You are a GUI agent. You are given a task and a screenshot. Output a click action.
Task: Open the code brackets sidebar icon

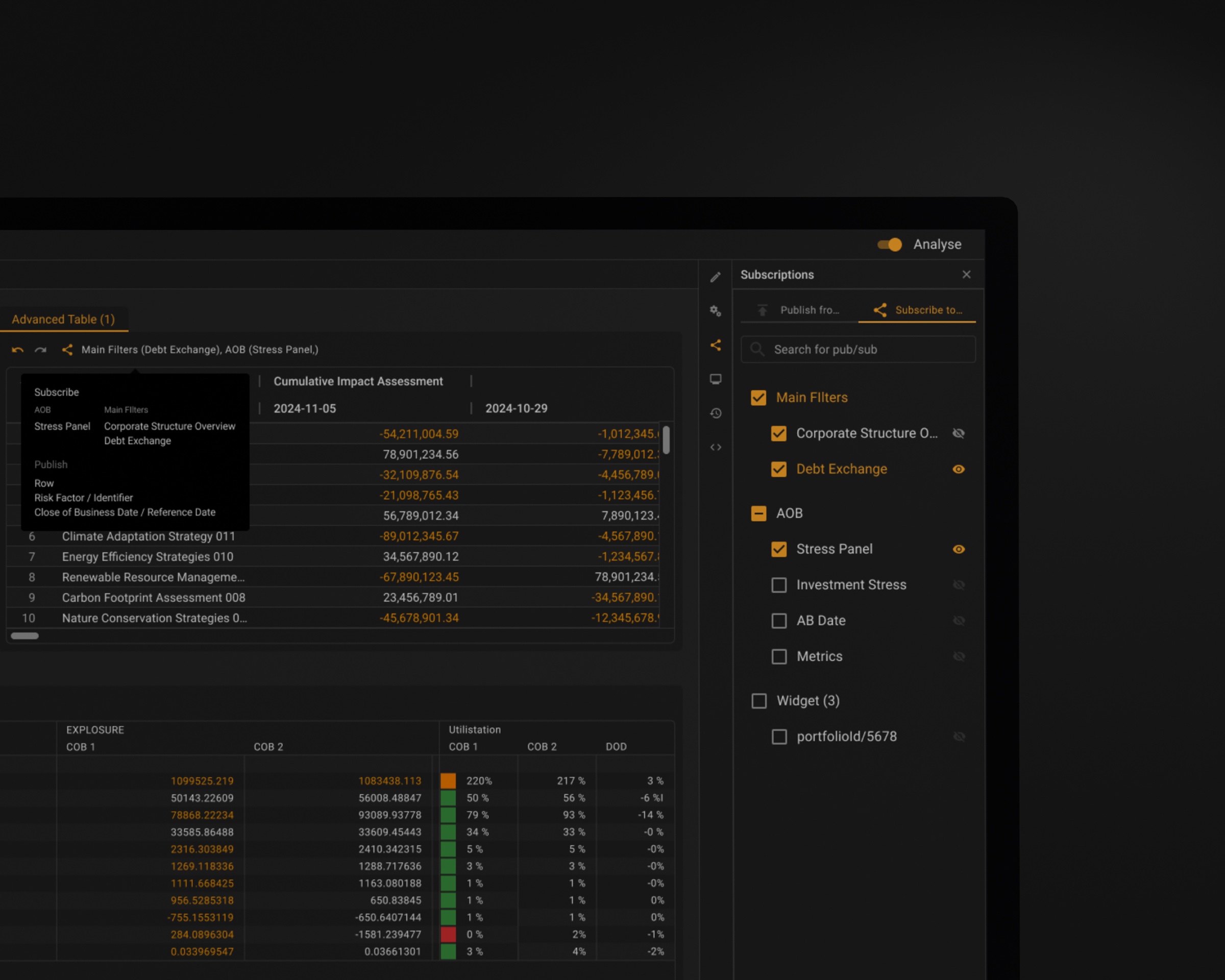pos(715,448)
